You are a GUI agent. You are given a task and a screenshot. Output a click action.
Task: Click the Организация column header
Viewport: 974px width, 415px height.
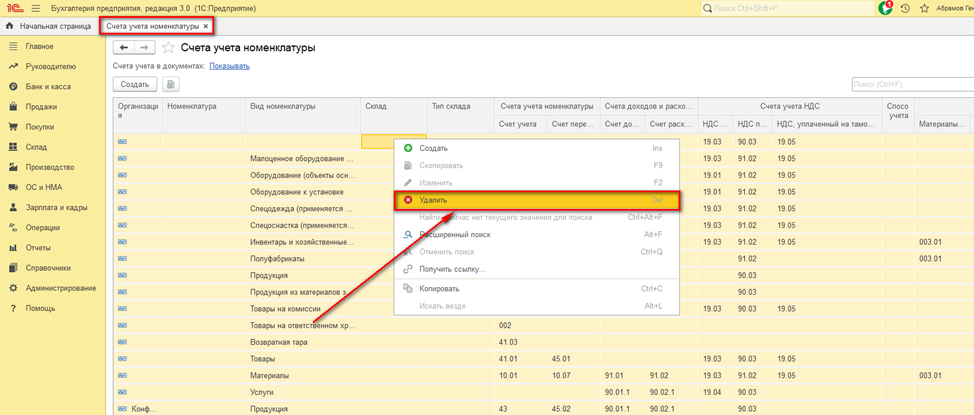click(138, 115)
